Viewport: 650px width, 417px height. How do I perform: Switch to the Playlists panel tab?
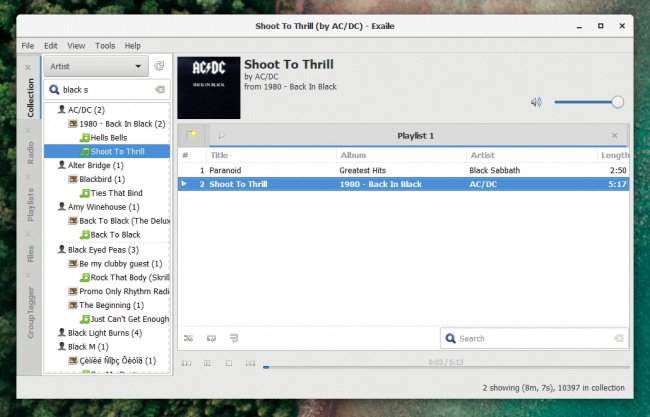(30, 204)
